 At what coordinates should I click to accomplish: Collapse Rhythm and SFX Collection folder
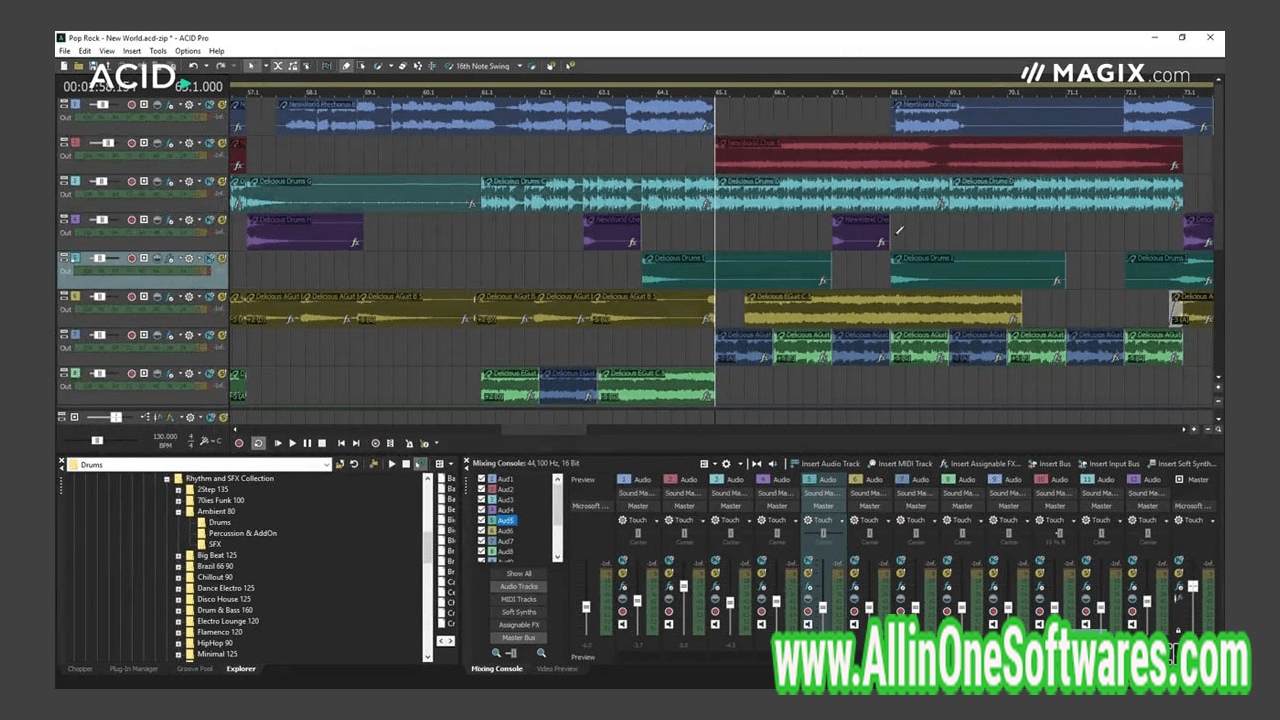tap(167, 478)
